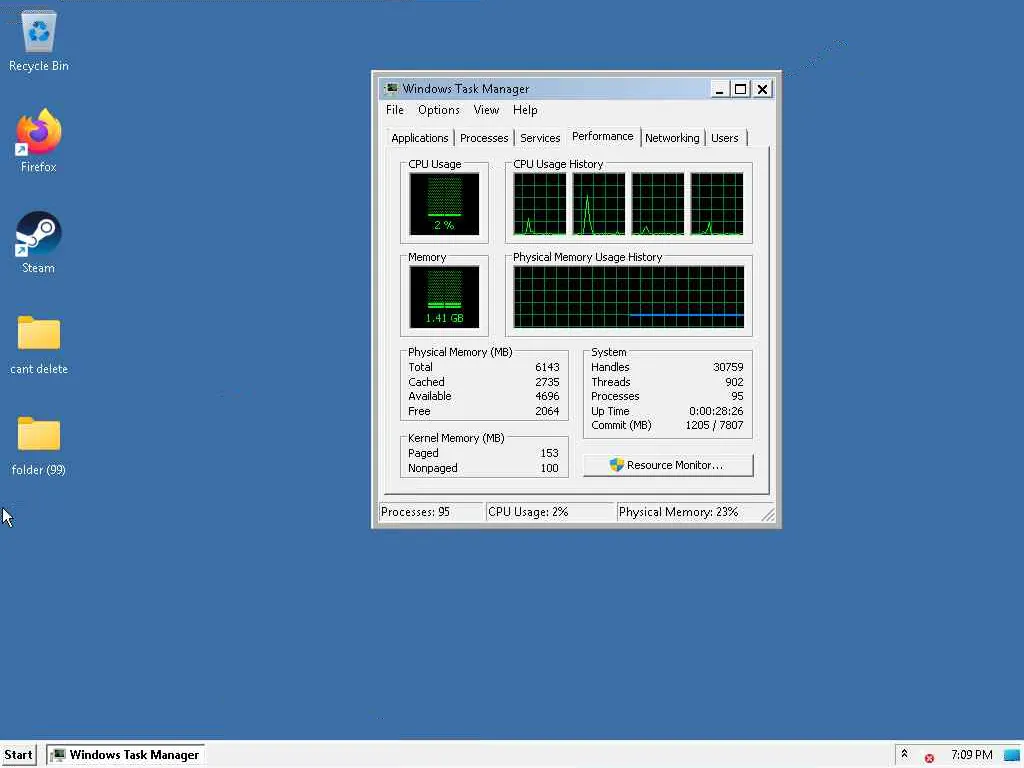Click the Free value 2064

point(547,411)
